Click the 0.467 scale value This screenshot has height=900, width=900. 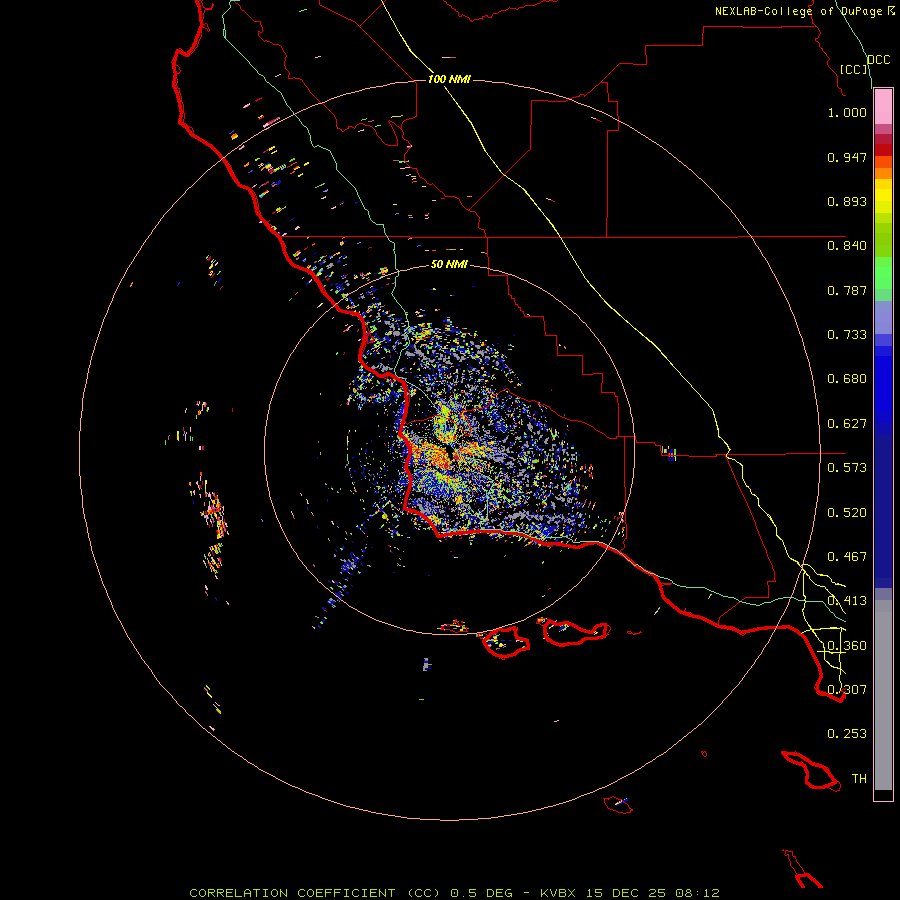[x=847, y=557]
